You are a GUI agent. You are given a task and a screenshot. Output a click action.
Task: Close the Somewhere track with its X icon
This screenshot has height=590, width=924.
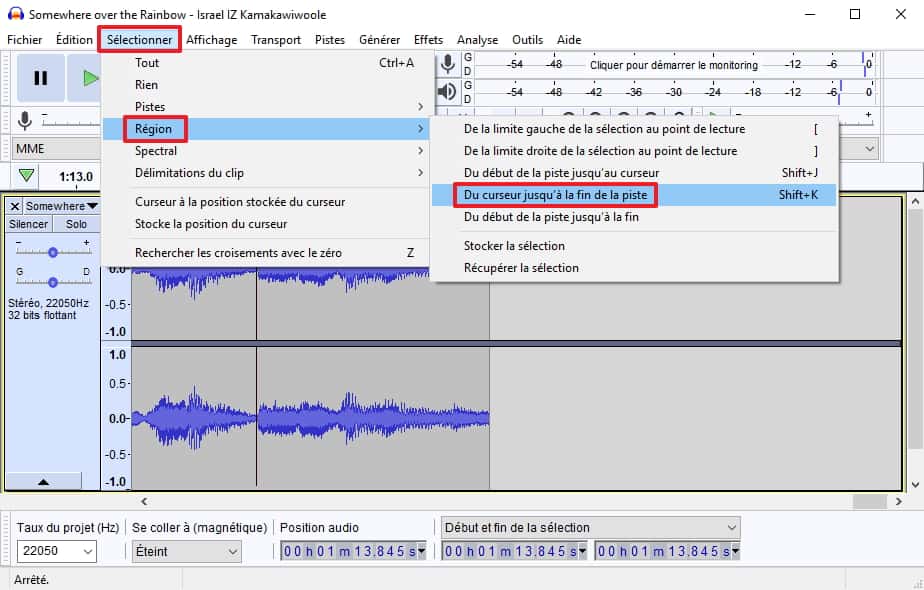click(x=13, y=206)
